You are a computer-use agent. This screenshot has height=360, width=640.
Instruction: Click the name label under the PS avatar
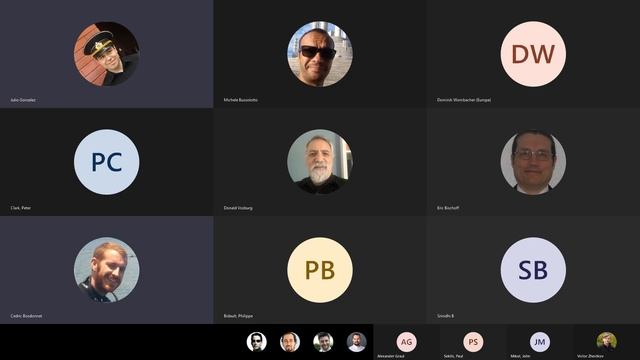click(453, 356)
